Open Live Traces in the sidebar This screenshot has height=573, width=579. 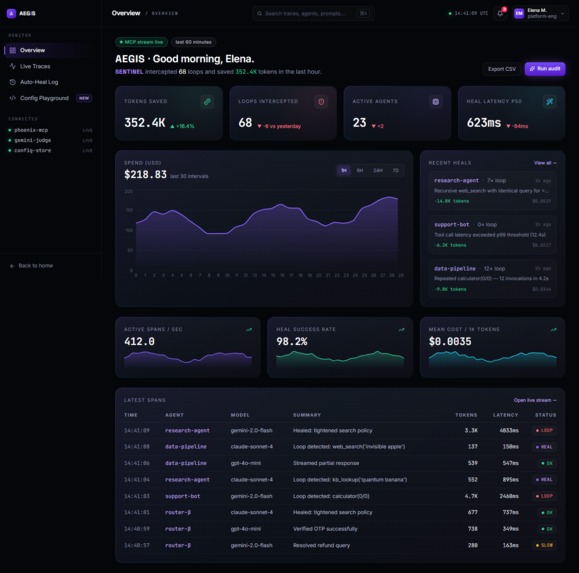tap(48, 66)
